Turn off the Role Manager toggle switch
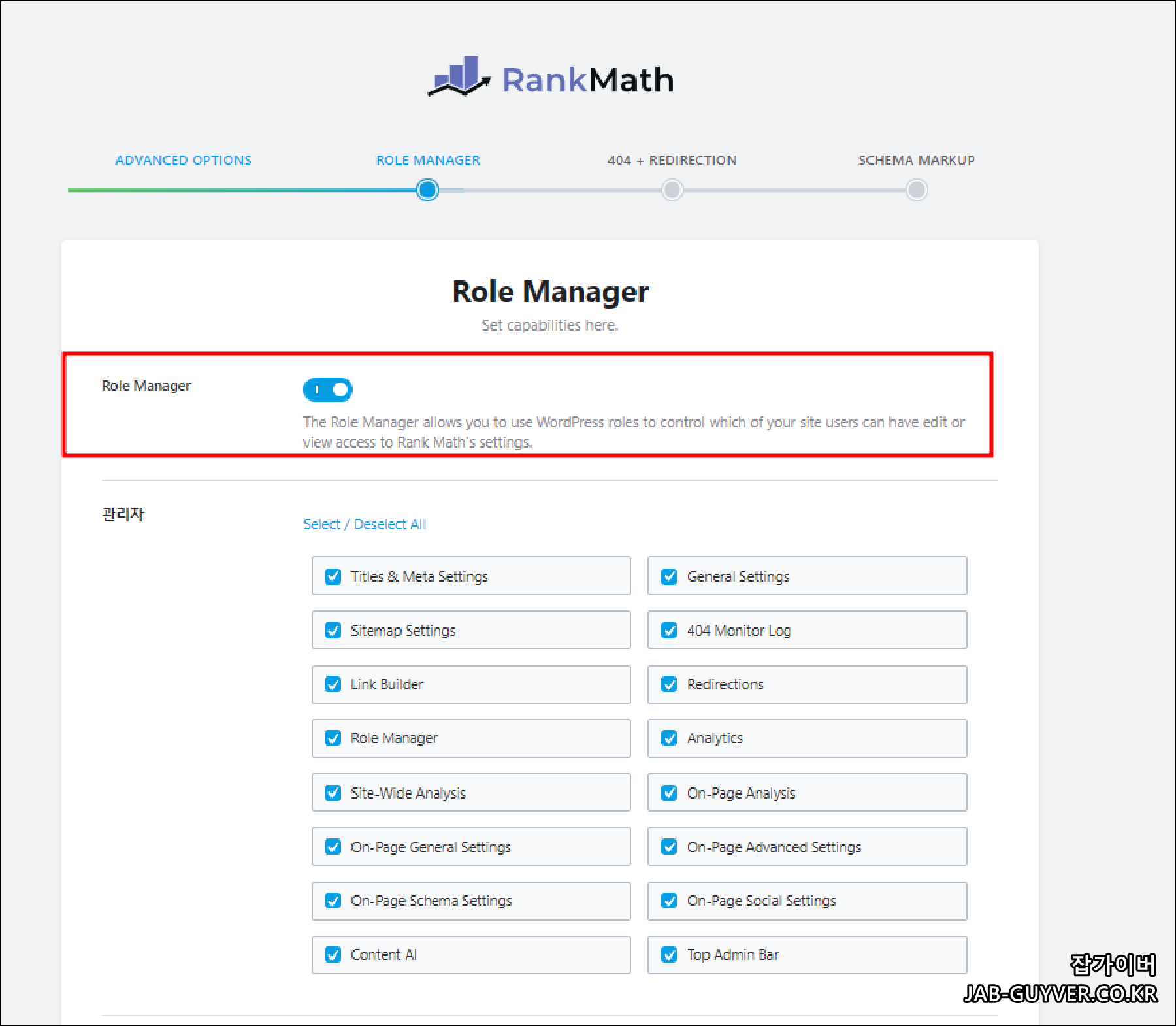 (x=328, y=389)
